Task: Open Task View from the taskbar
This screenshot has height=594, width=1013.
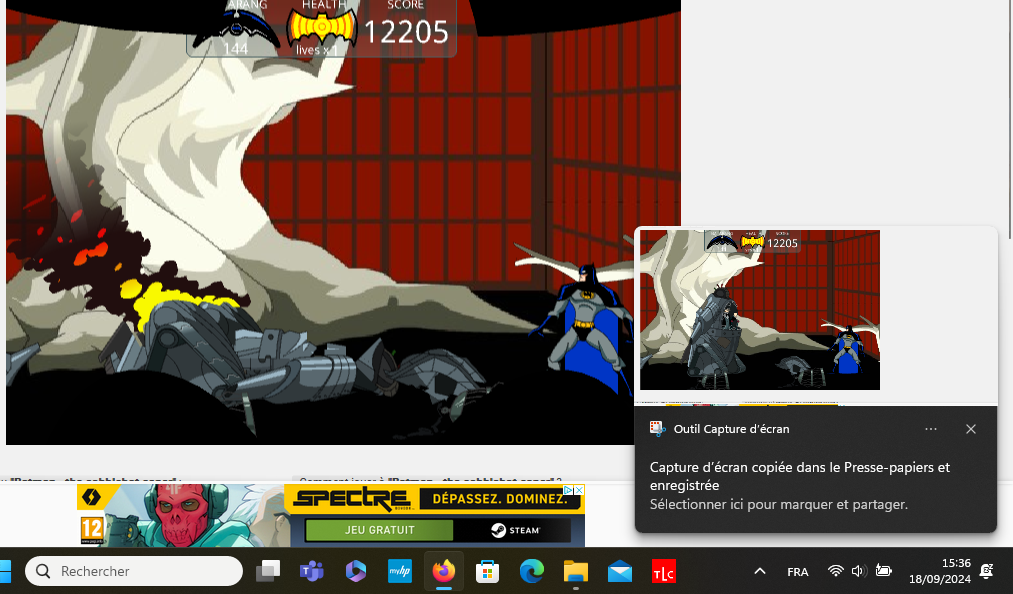Action: (x=267, y=571)
